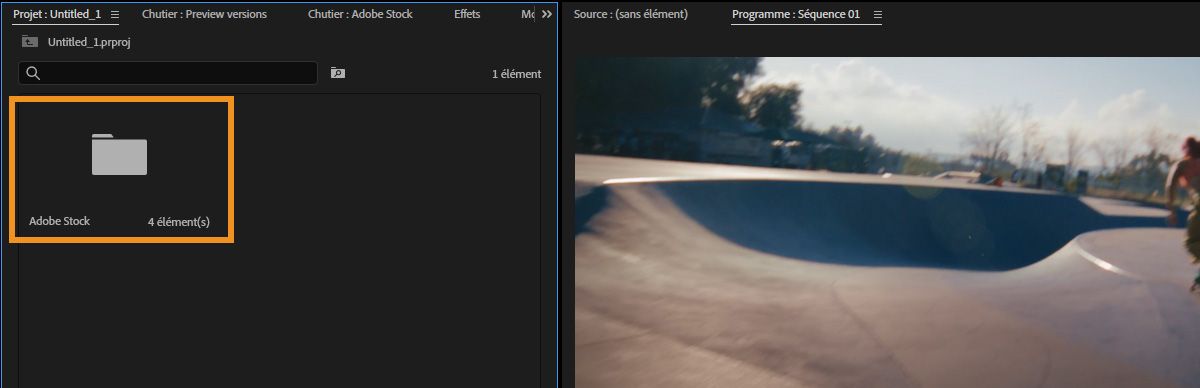
Task: Open the find in bin search folder icon
Action: 338,73
